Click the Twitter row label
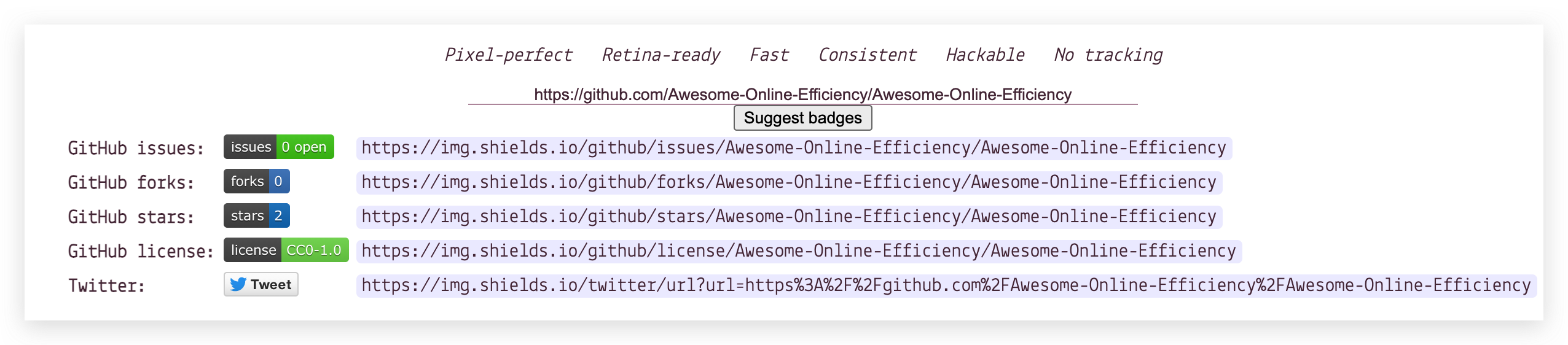Screen dimensions: 1568x345 tap(106, 286)
